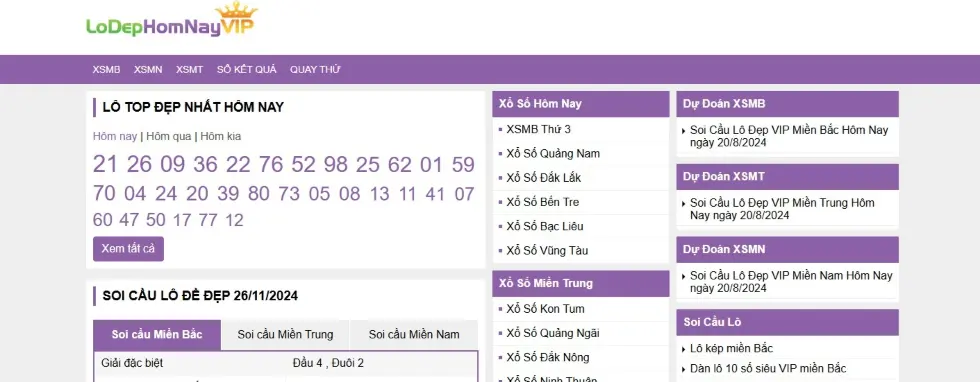The height and width of the screenshot is (382, 980).
Task: Click lottery number 98
Action: pos(336,164)
